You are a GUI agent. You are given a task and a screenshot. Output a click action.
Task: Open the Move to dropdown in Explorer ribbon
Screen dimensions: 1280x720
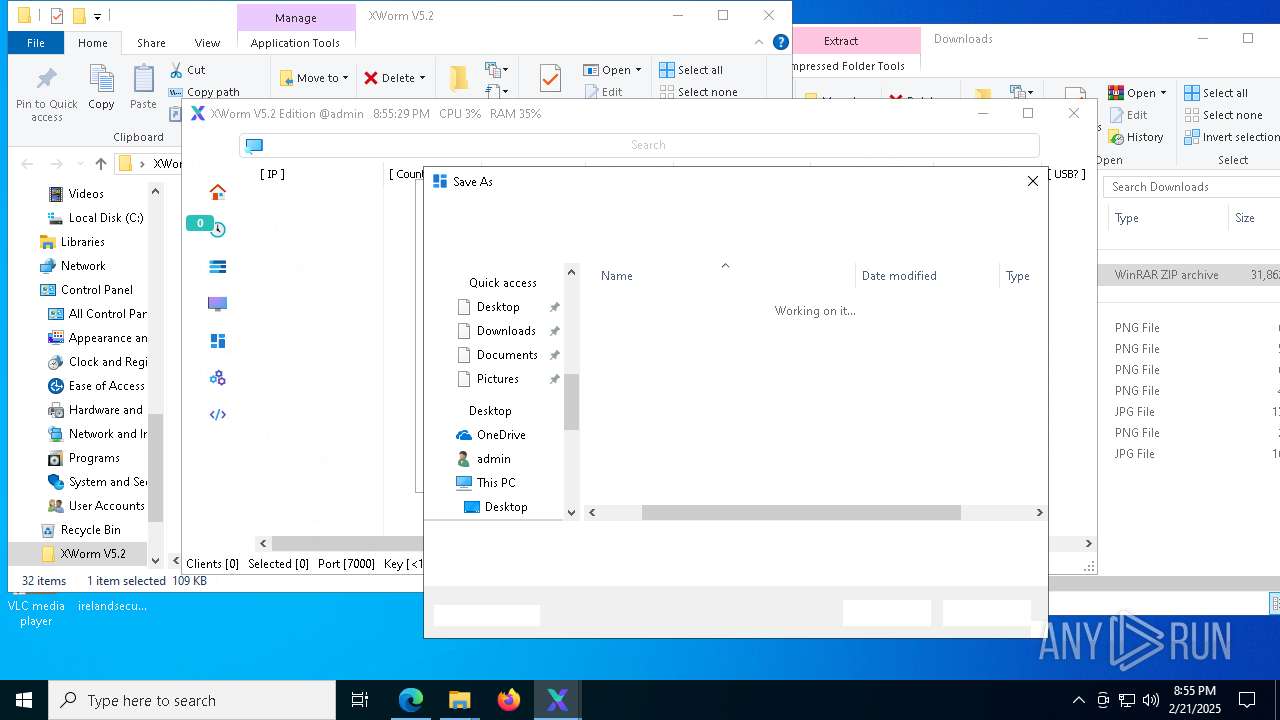point(314,78)
